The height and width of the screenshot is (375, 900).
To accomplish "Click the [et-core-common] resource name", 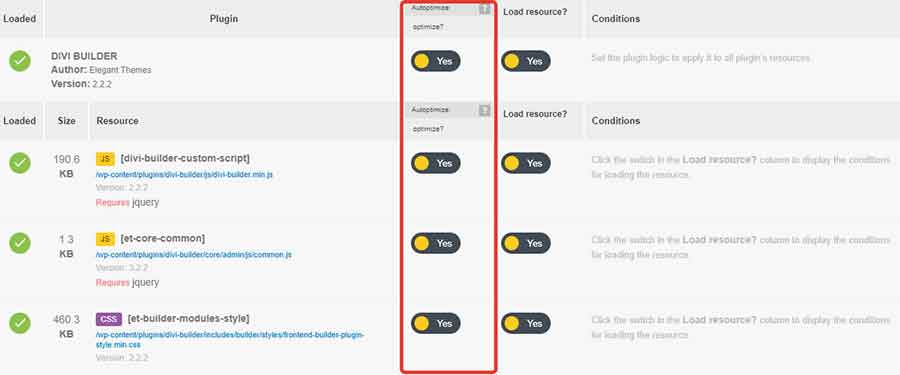I will [x=162, y=238].
